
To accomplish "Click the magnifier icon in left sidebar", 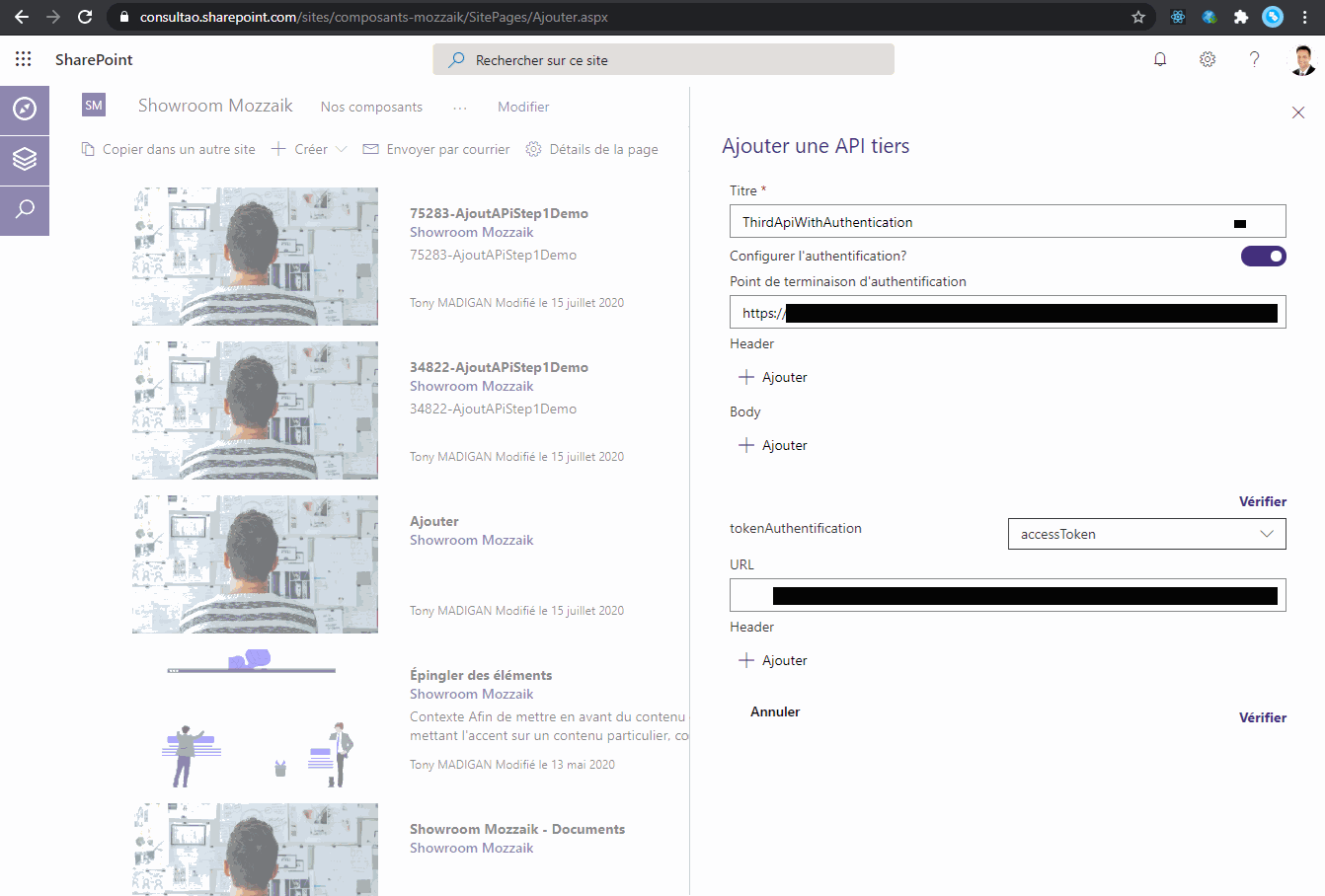I will click(25, 209).
